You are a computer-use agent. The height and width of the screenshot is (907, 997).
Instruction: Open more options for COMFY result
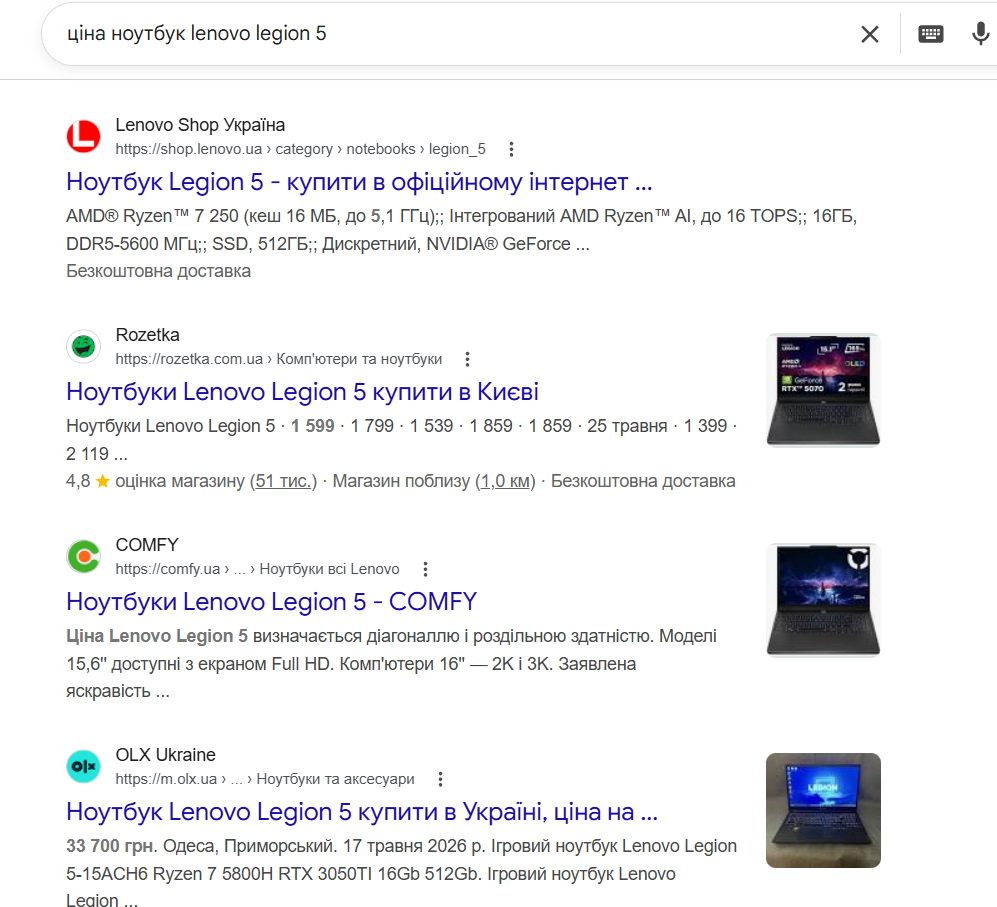425,569
